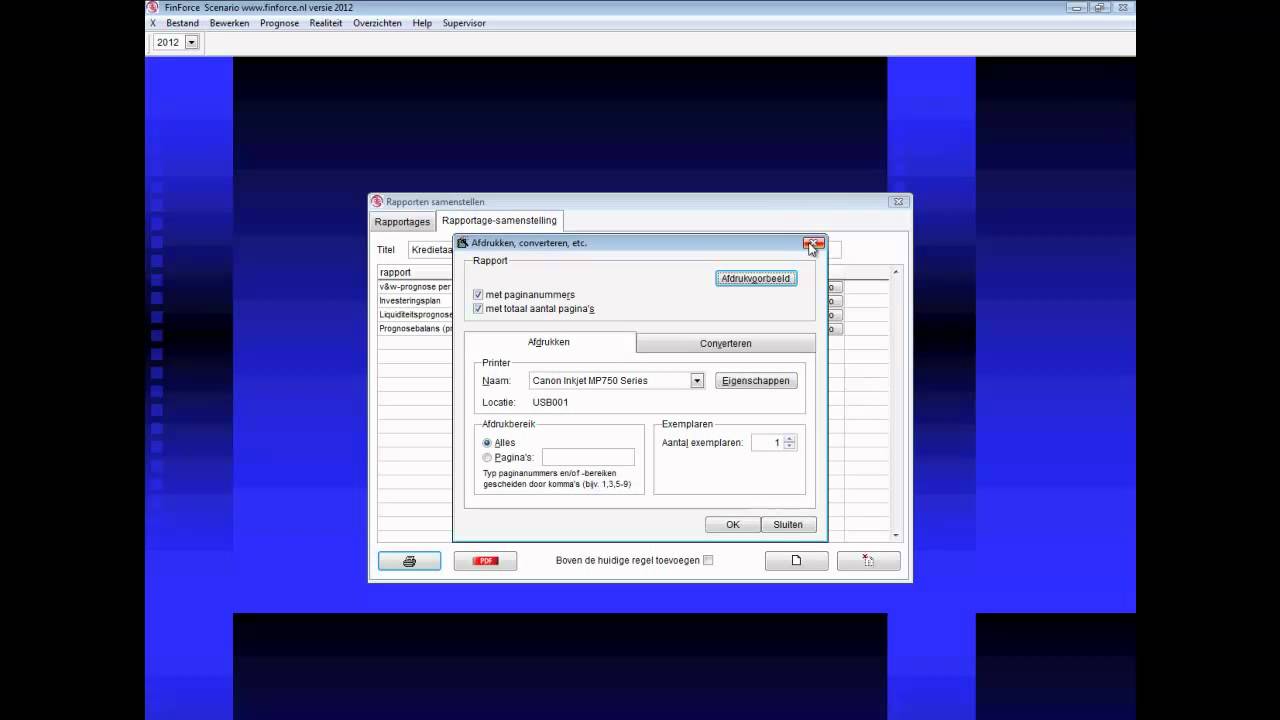Click the Sluiten button
This screenshot has height=720, width=1280.
tap(788, 525)
